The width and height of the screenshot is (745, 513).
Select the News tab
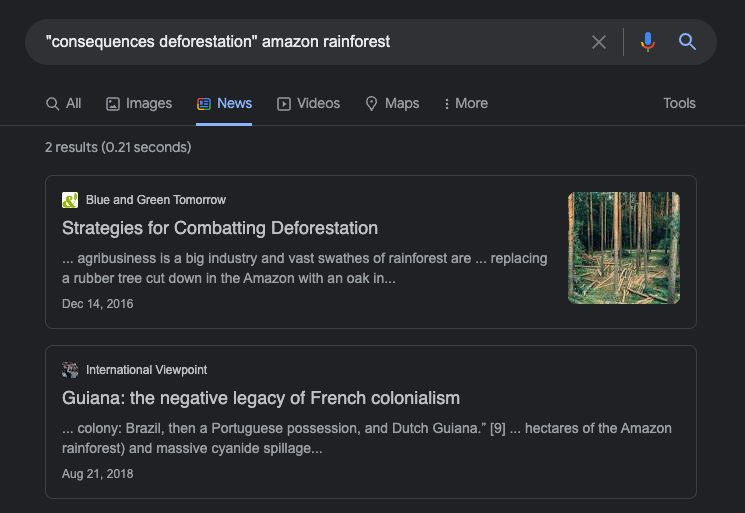(224, 103)
